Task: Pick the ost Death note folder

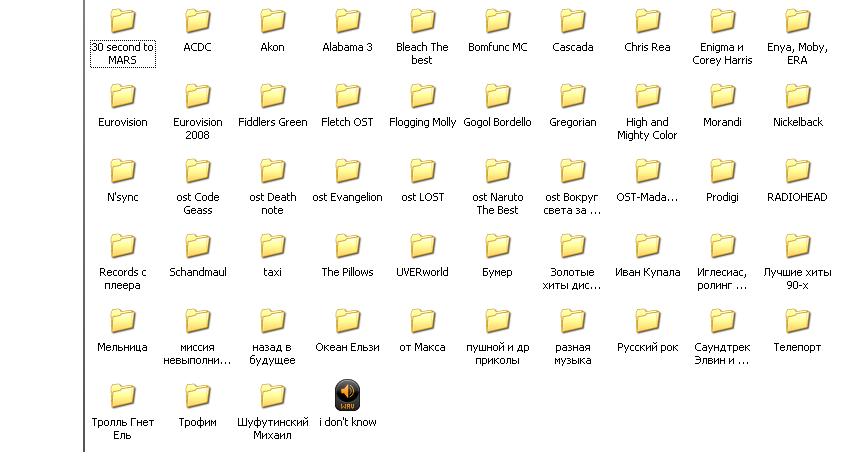Action: tap(273, 171)
